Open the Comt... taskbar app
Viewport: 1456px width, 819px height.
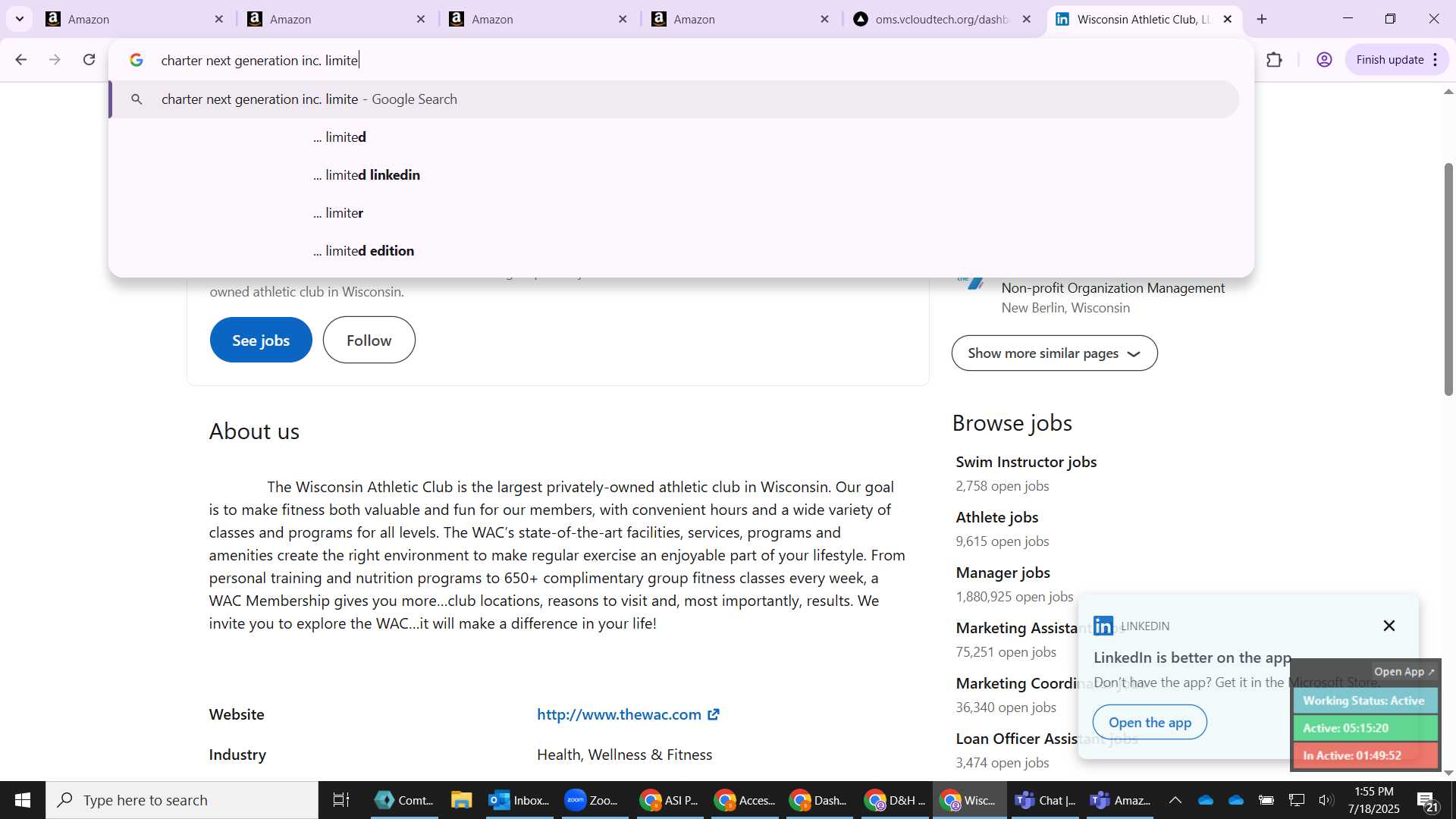coord(404,800)
